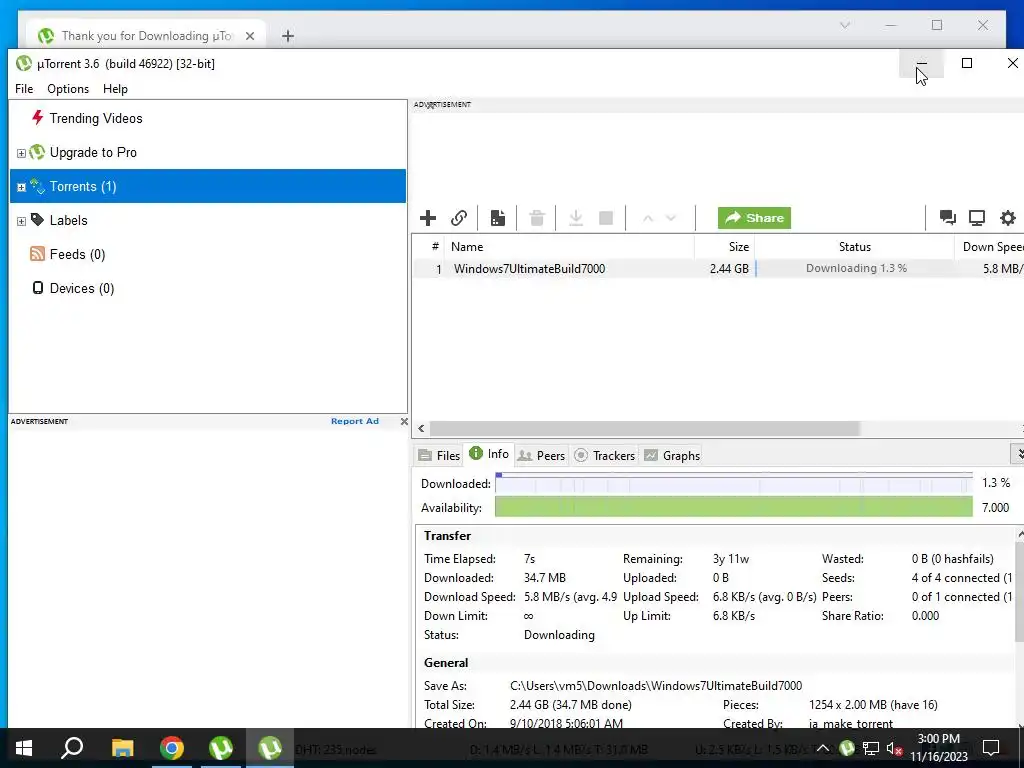Open Chrome from the taskbar

pos(172,748)
